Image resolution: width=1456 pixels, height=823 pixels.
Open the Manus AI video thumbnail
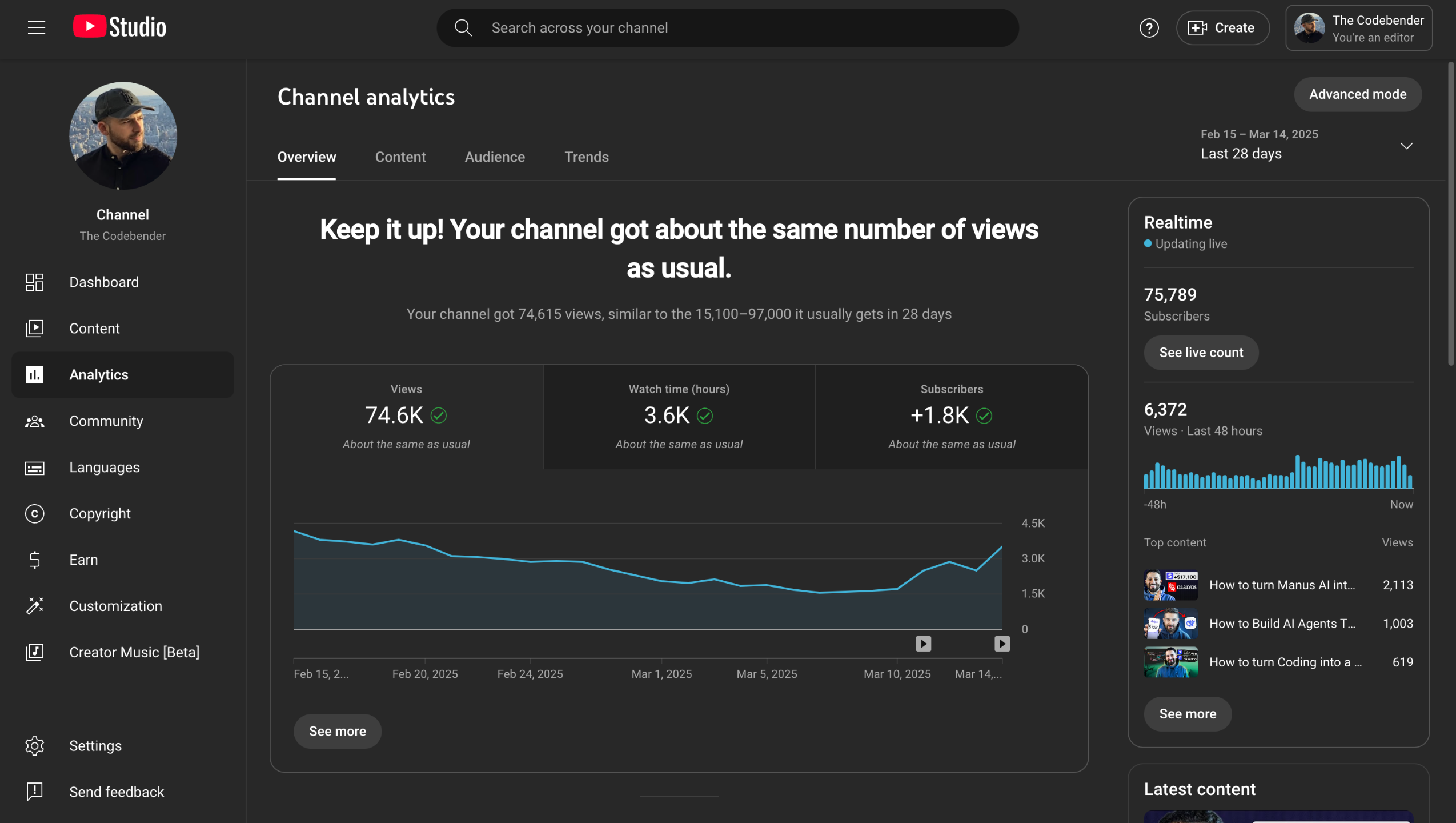click(x=1170, y=585)
